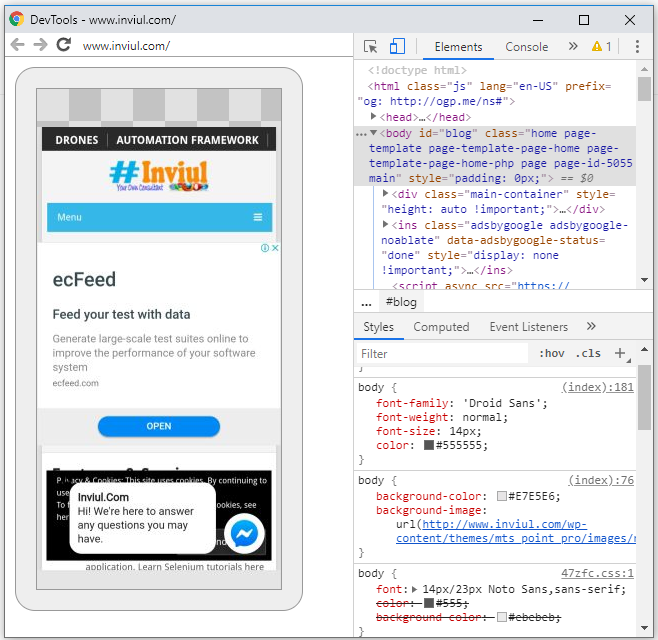
Task: Click the DRONES nav item
Action: click(x=77, y=140)
